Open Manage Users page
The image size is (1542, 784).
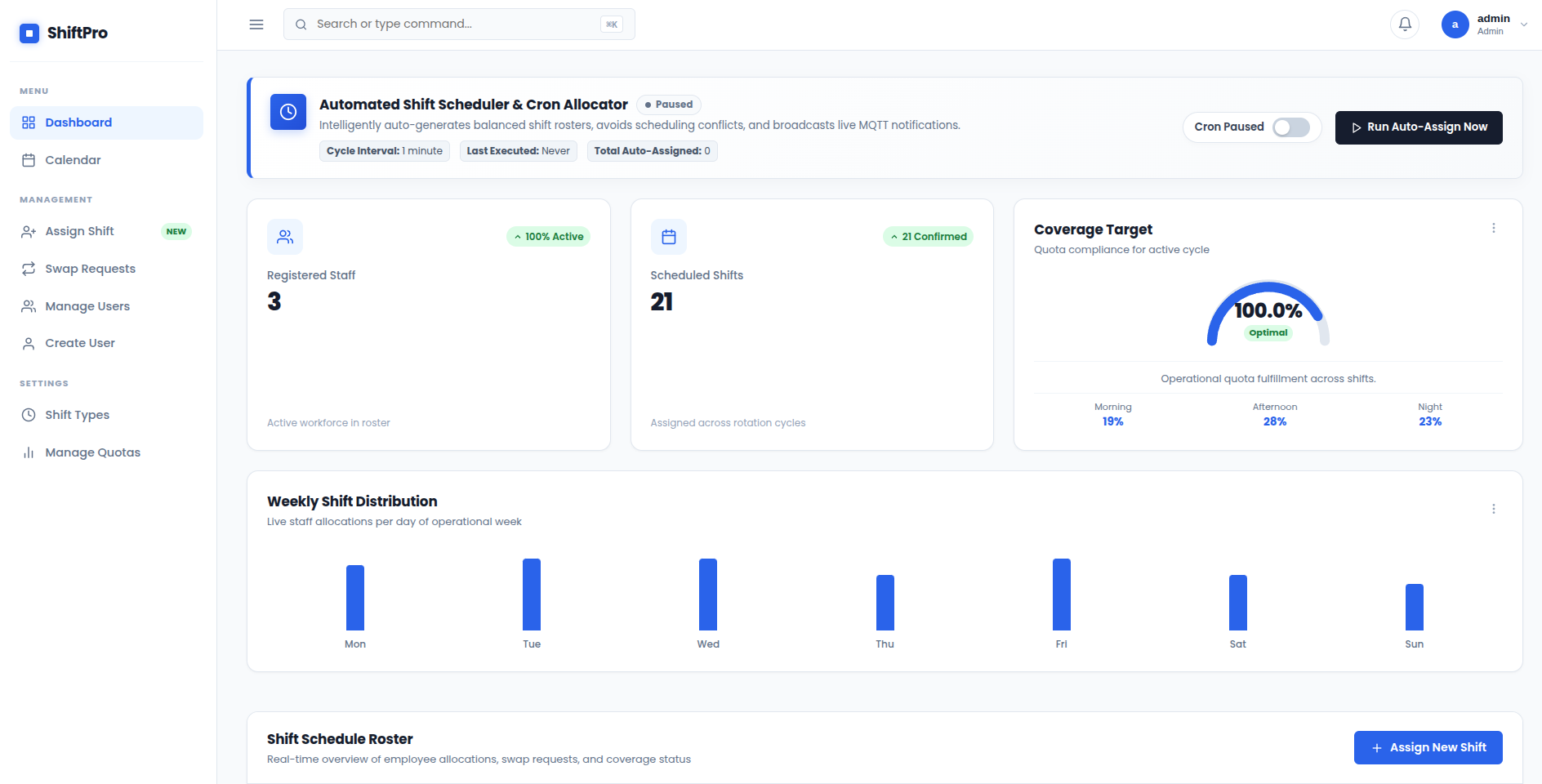click(x=106, y=306)
